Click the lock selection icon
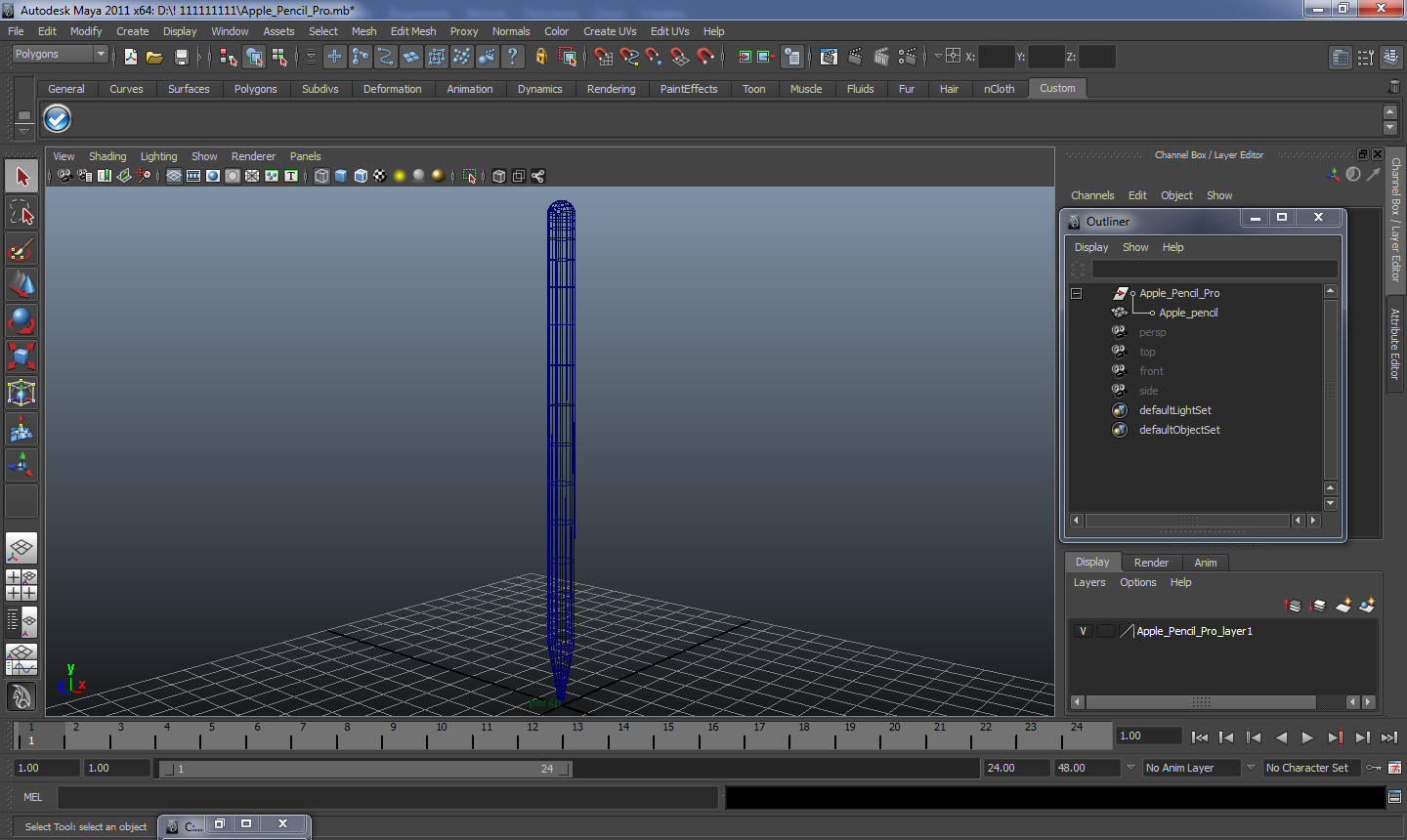Viewport: 1407px width, 840px height. [x=540, y=57]
